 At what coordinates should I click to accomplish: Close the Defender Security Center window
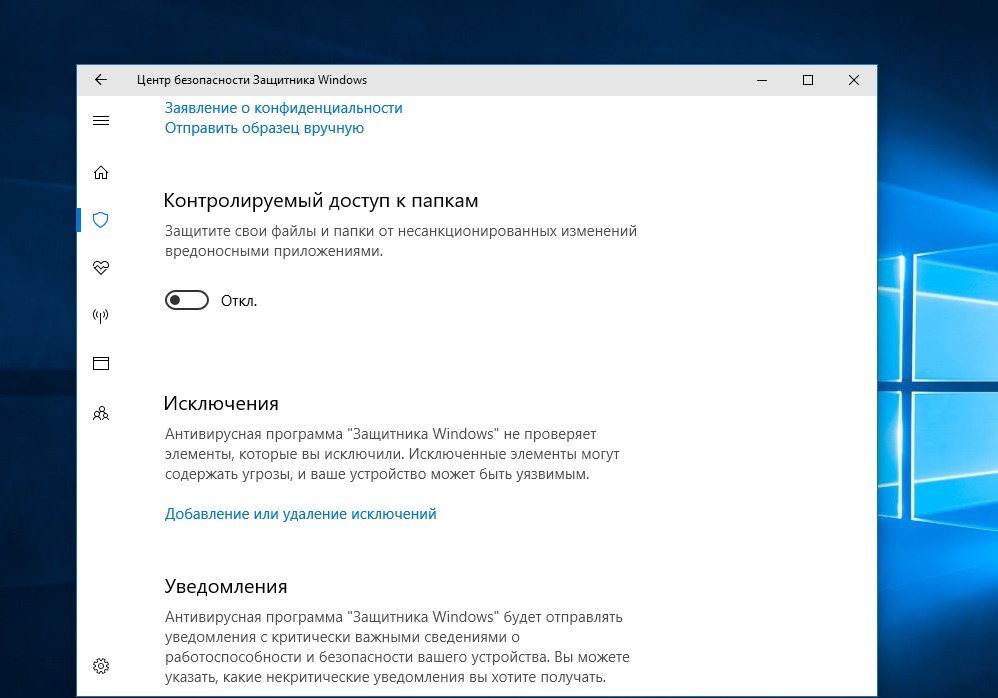click(854, 80)
